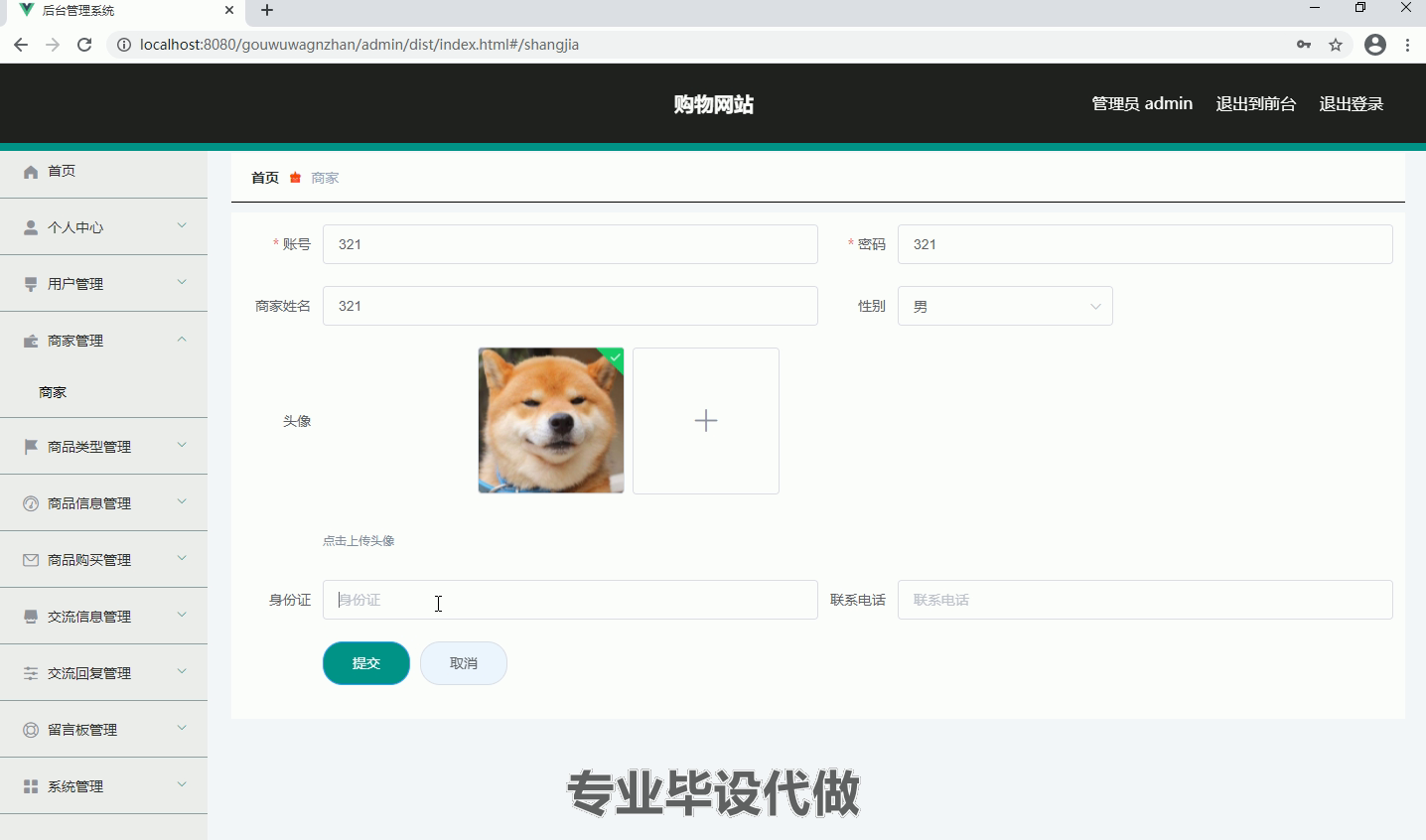Image resolution: width=1426 pixels, height=840 pixels.
Task: Submit the form with 提交 button
Action: click(366, 663)
